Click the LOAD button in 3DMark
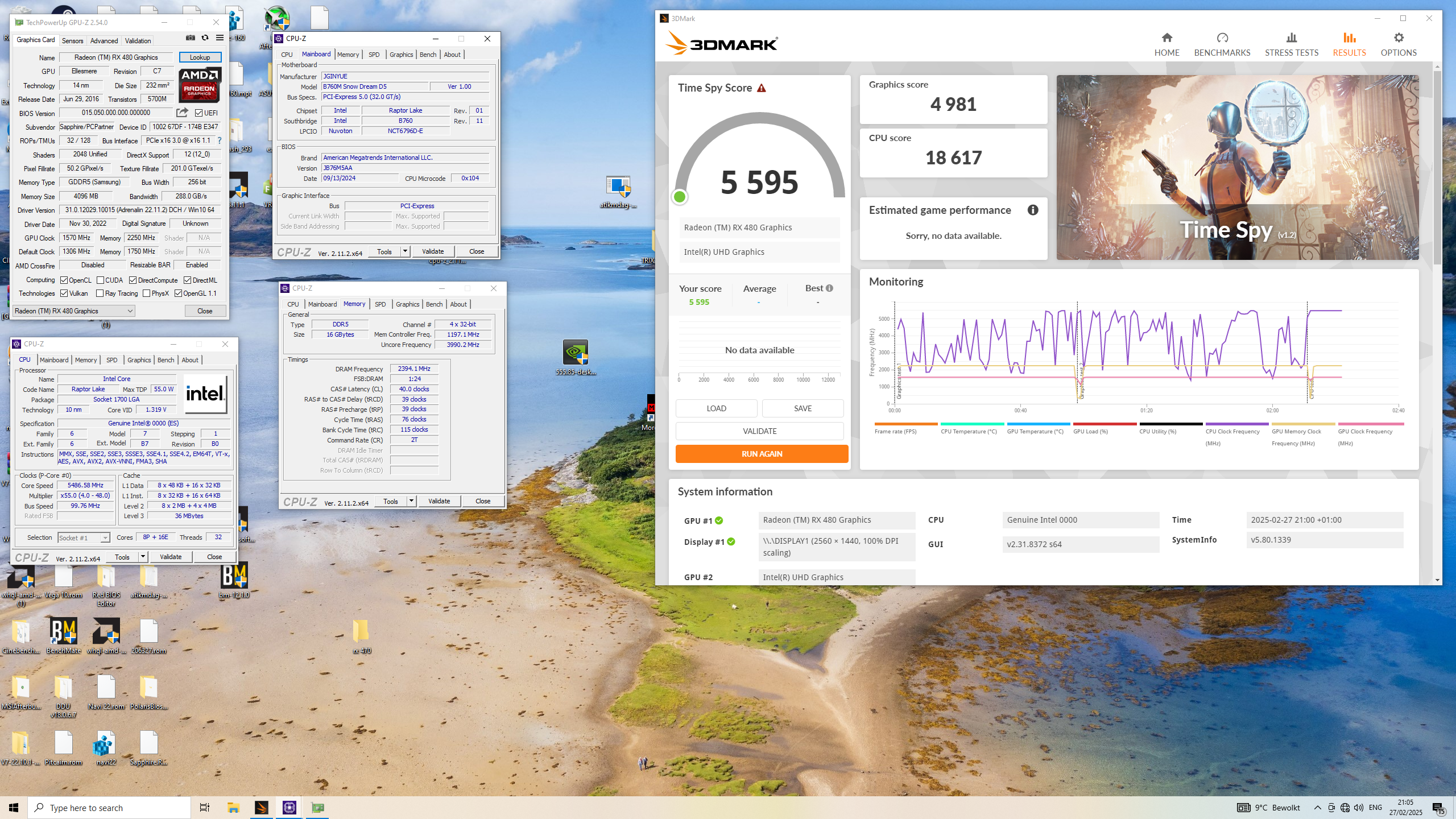The height and width of the screenshot is (819, 1456). click(x=716, y=408)
